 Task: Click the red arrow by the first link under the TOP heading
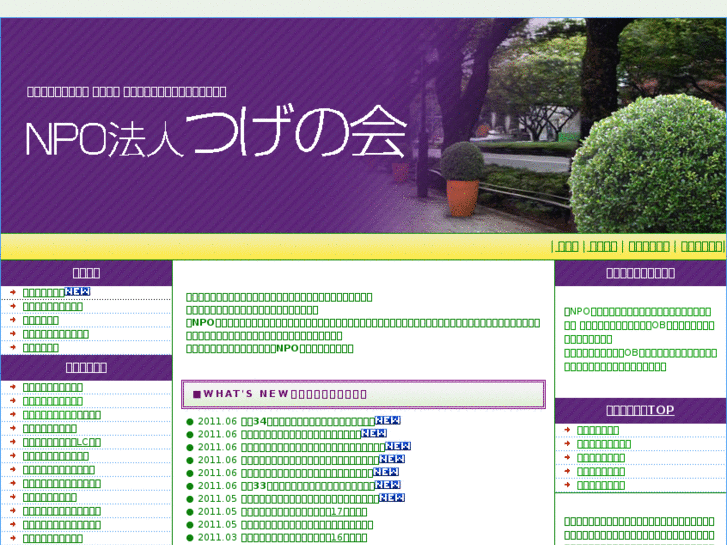click(x=566, y=431)
